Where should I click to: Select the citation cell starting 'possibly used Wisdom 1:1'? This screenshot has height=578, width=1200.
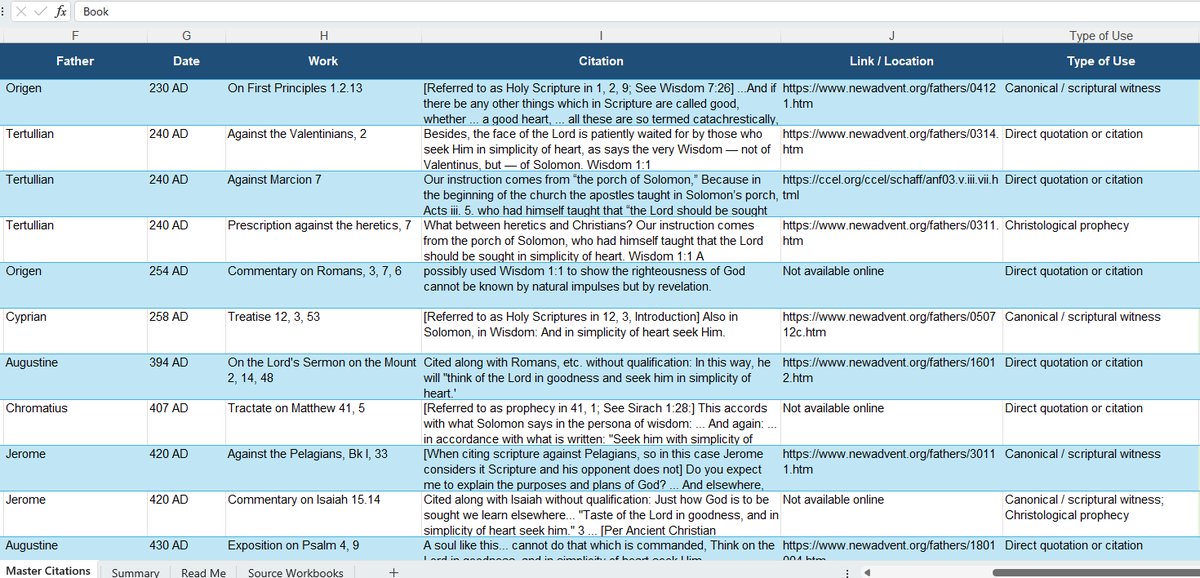pyautogui.click(x=600, y=285)
